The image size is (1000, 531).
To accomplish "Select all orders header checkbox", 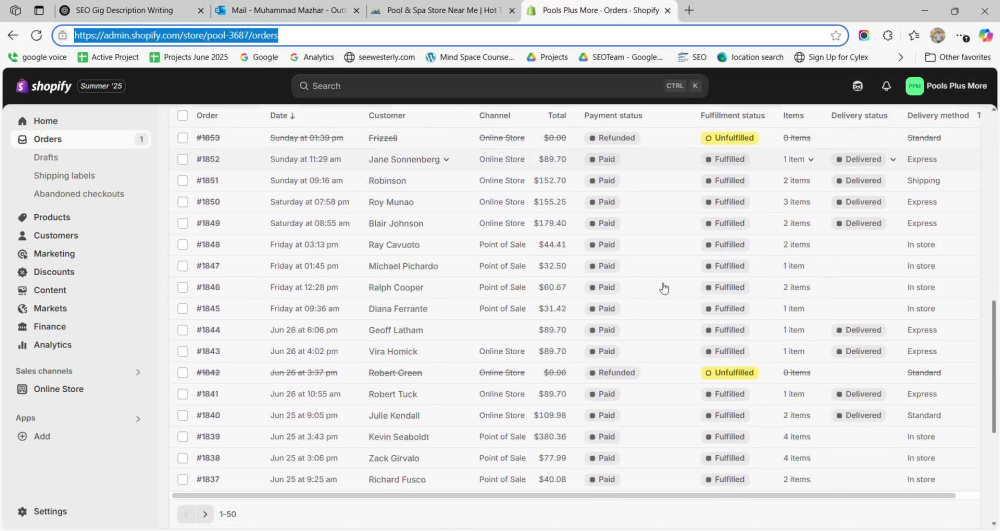I will pos(182,115).
